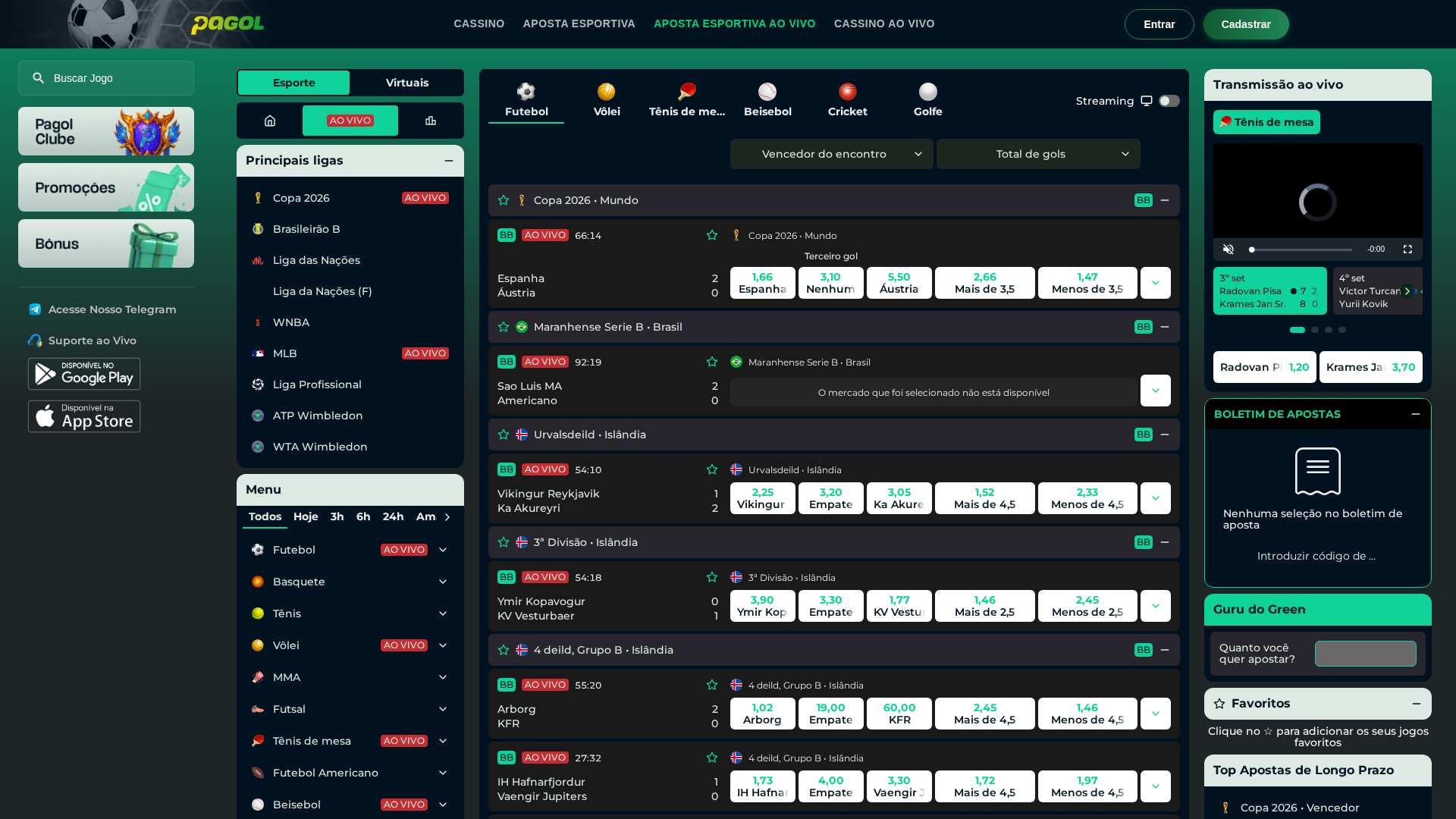This screenshot has height=819, width=1456.
Task: Open the Promoções banner
Action: click(x=106, y=187)
